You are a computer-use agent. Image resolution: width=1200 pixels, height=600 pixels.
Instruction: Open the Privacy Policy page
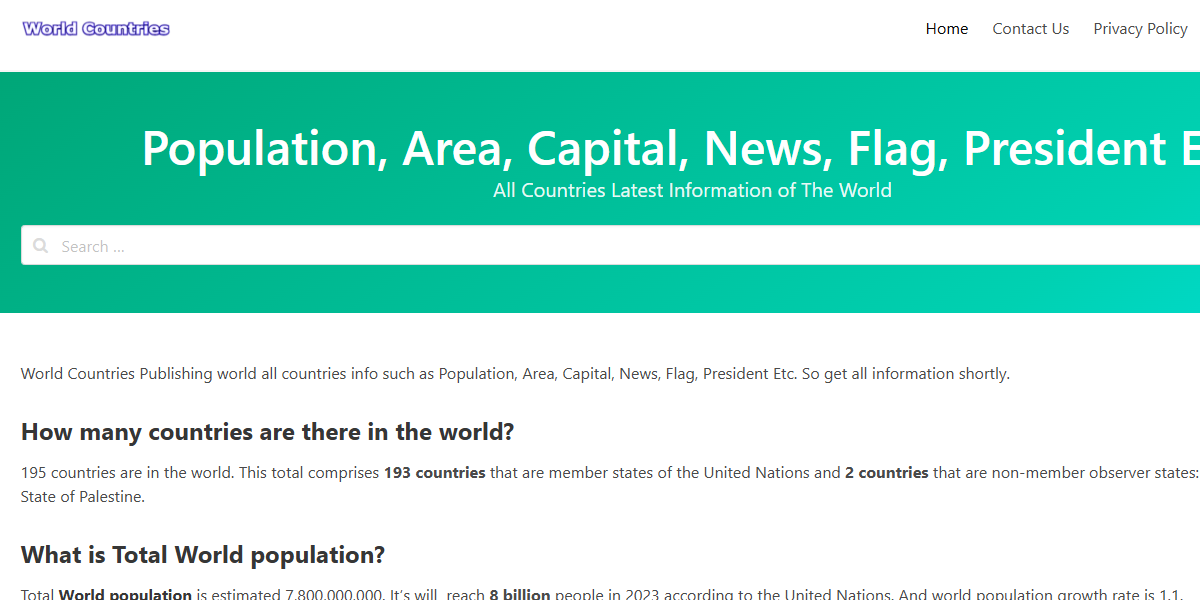pos(1140,29)
